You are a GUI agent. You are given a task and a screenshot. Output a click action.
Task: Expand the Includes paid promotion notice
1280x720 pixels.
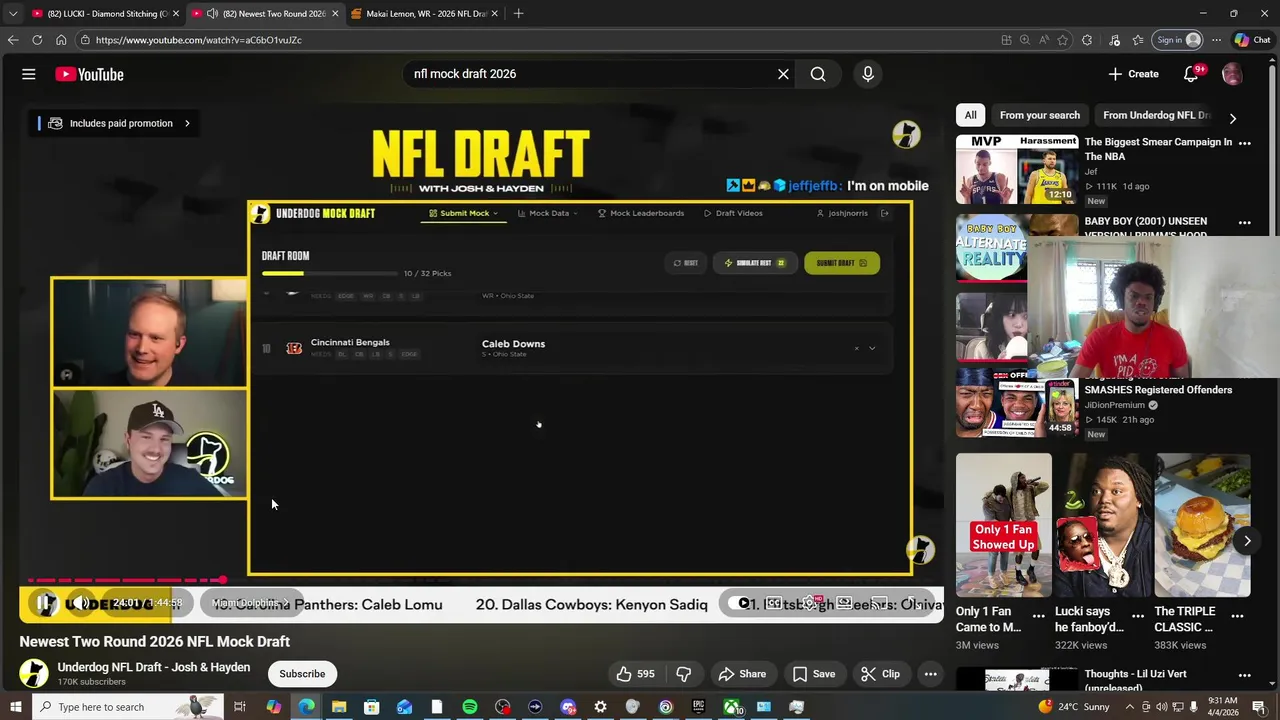click(x=114, y=123)
